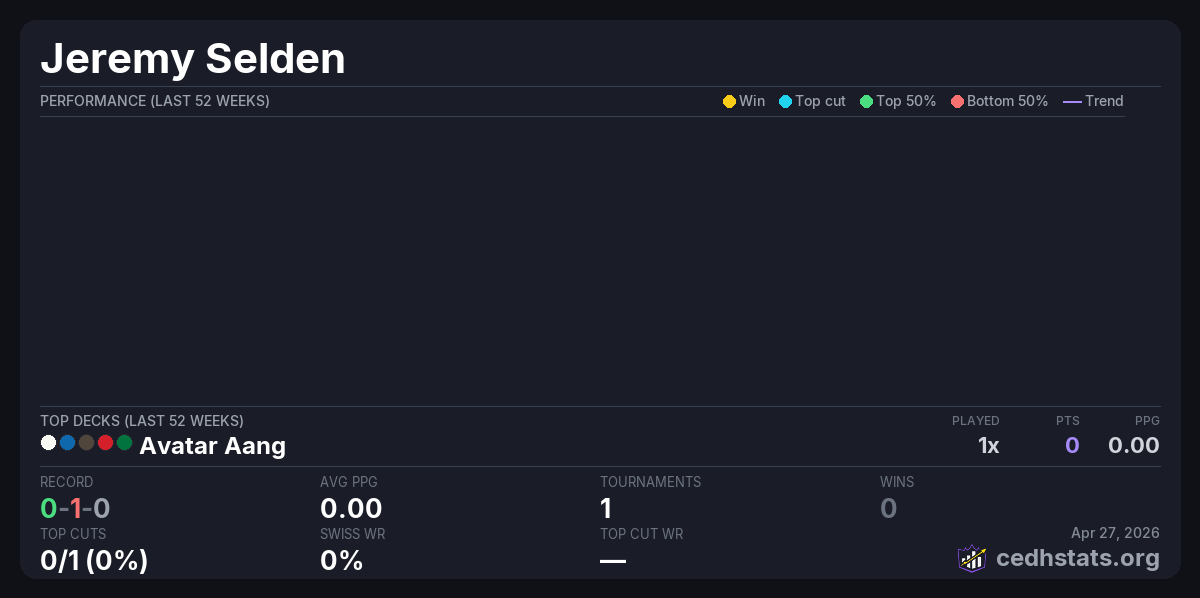Click the red mana symbol
This screenshot has width=1200, height=598.
point(105,442)
